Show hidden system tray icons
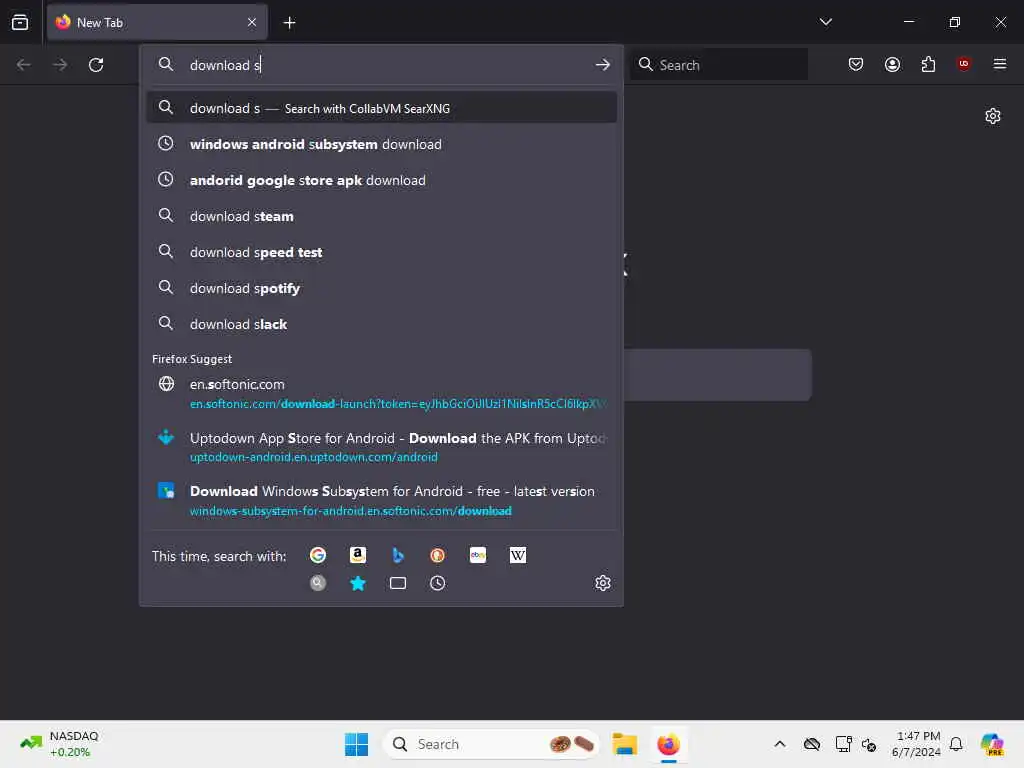Screen dimensions: 1024x768 [x=780, y=744]
